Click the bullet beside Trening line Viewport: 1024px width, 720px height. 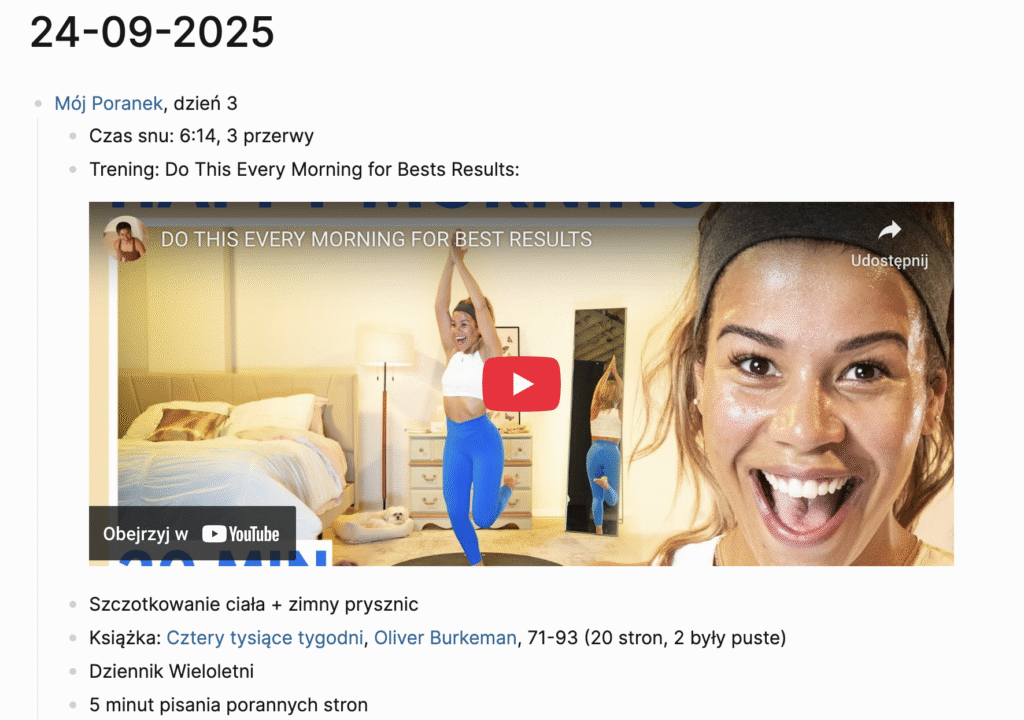(73, 169)
